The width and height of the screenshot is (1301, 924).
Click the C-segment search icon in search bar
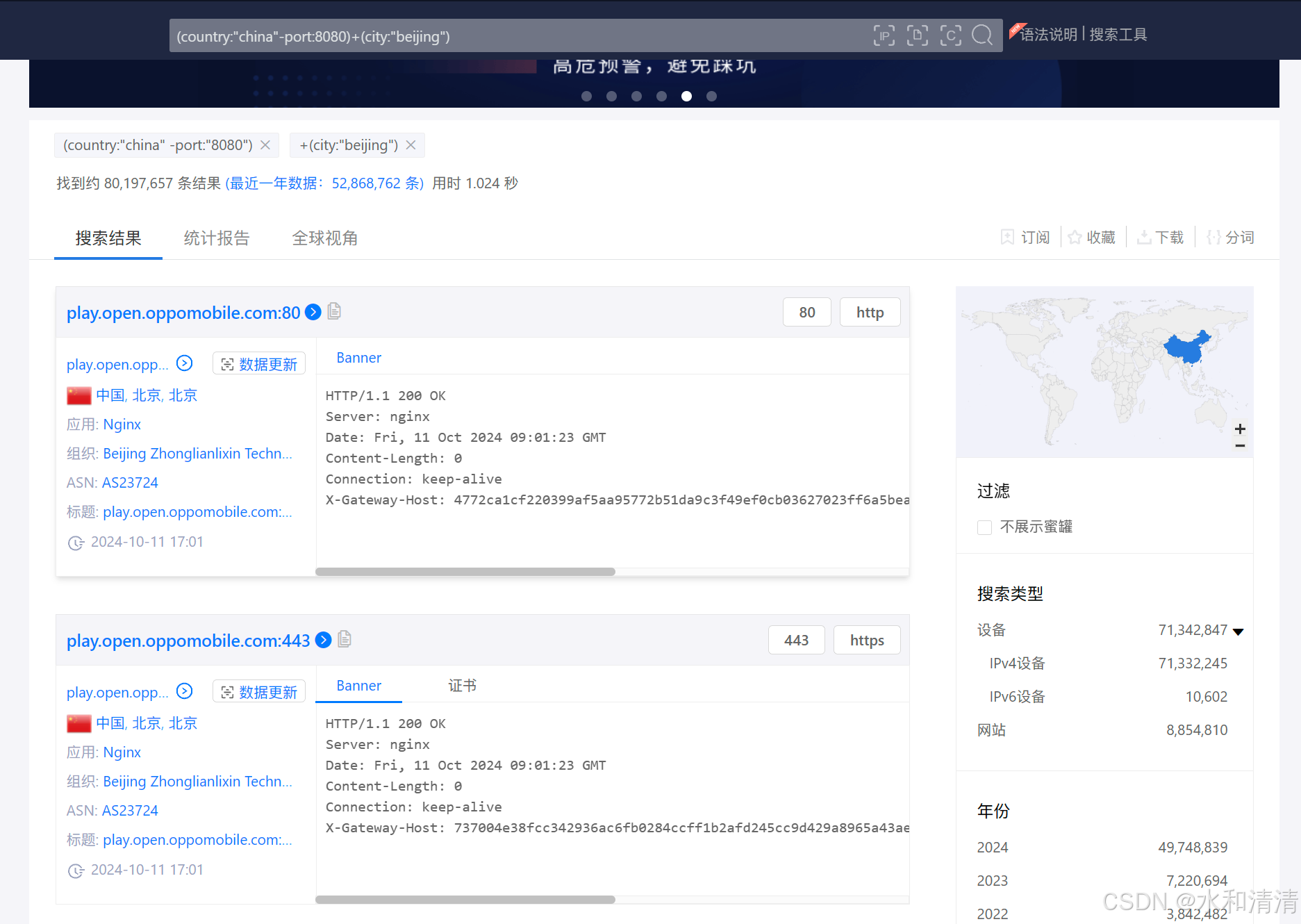(950, 35)
